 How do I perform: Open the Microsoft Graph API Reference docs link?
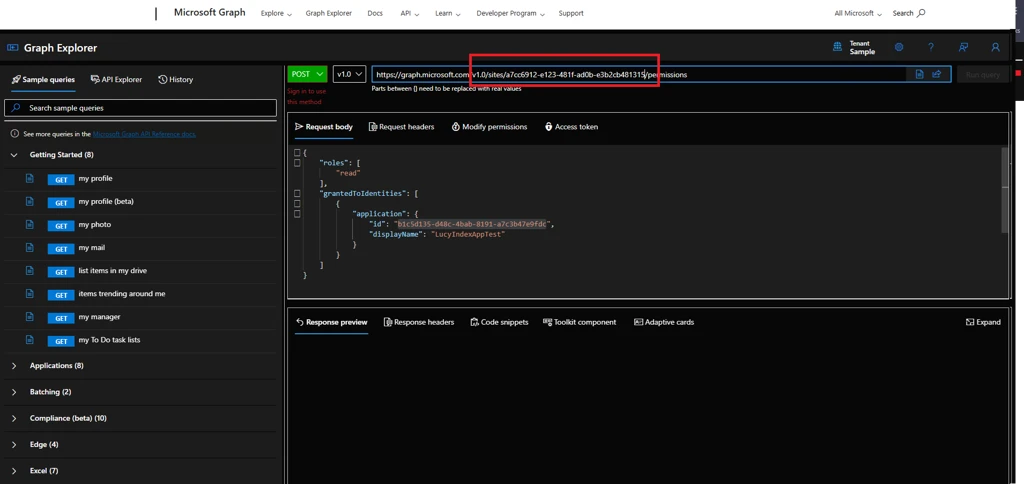(x=144, y=134)
